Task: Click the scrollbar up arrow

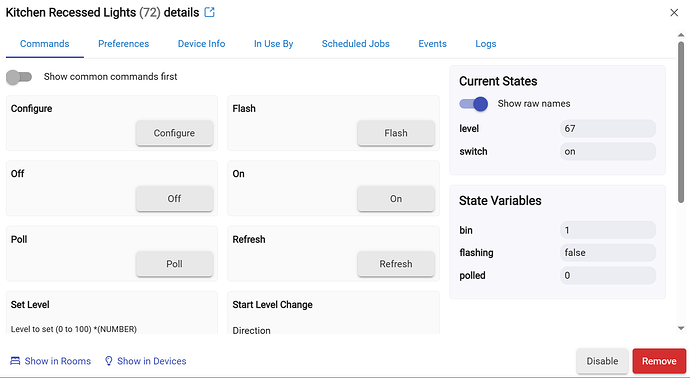Action: [681, 35]
